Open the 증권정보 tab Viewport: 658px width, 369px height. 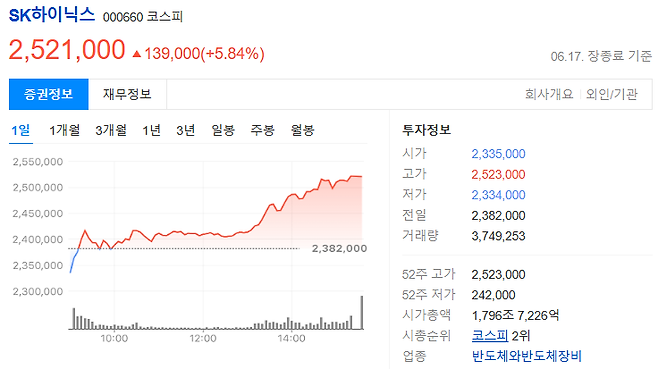click(x=49, y=94)
